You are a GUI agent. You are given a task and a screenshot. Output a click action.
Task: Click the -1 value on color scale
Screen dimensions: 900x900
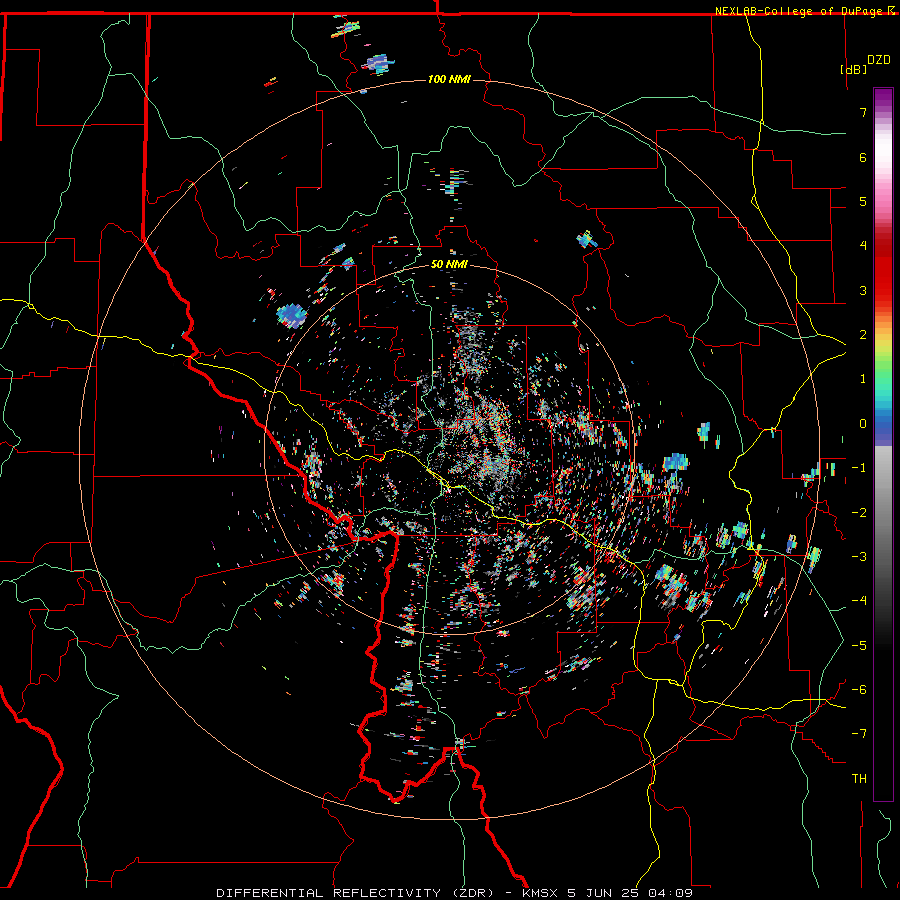[x=859, y=468]
